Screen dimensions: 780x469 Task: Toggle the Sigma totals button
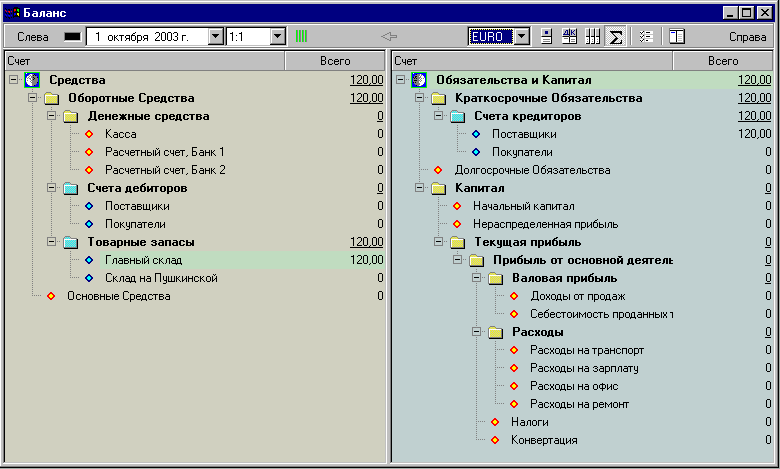(x=615, y=36)
